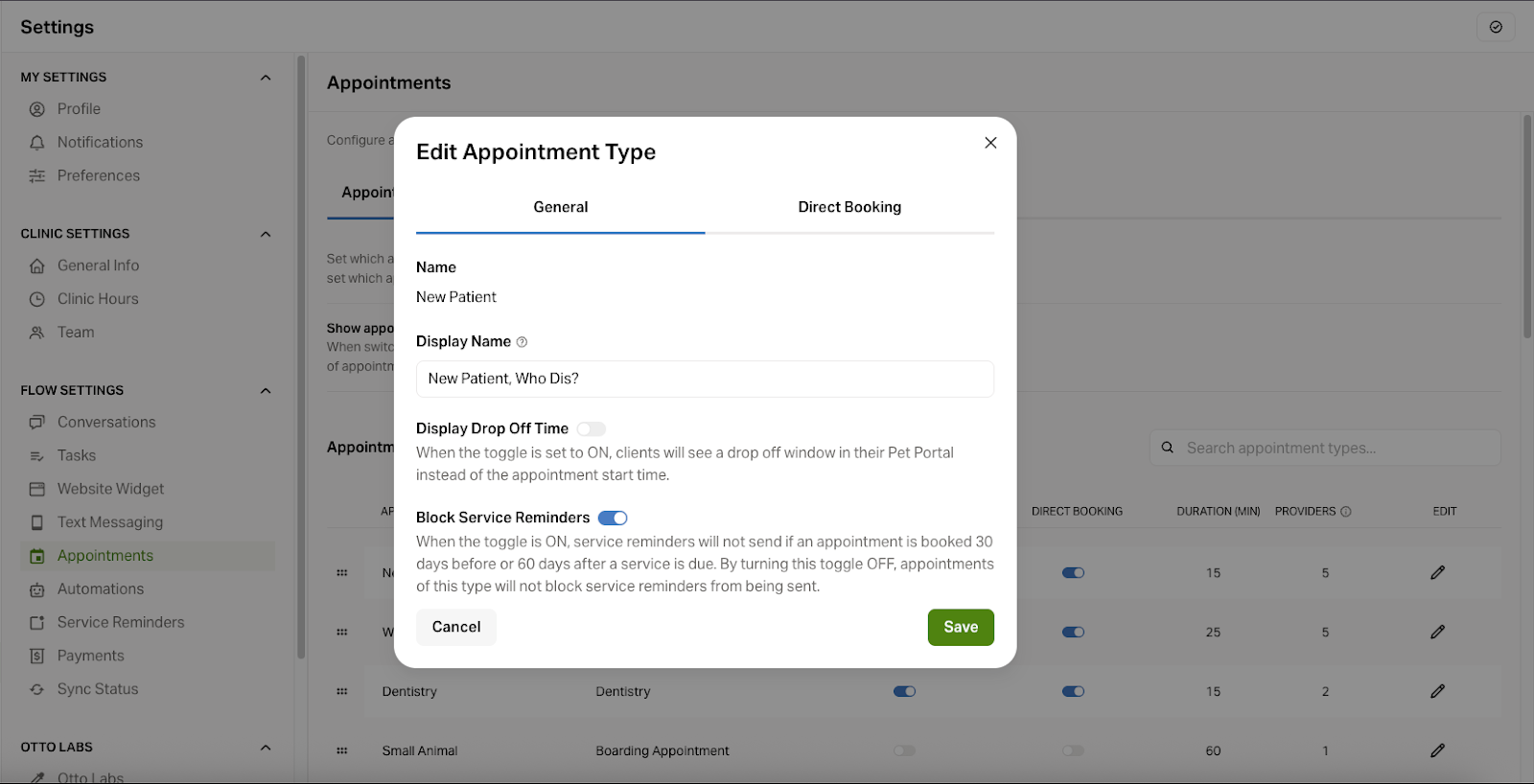Enable the Display Drop Off Time toggle
The width and height of the screenshot is (1534, 784).
(592, 429)
